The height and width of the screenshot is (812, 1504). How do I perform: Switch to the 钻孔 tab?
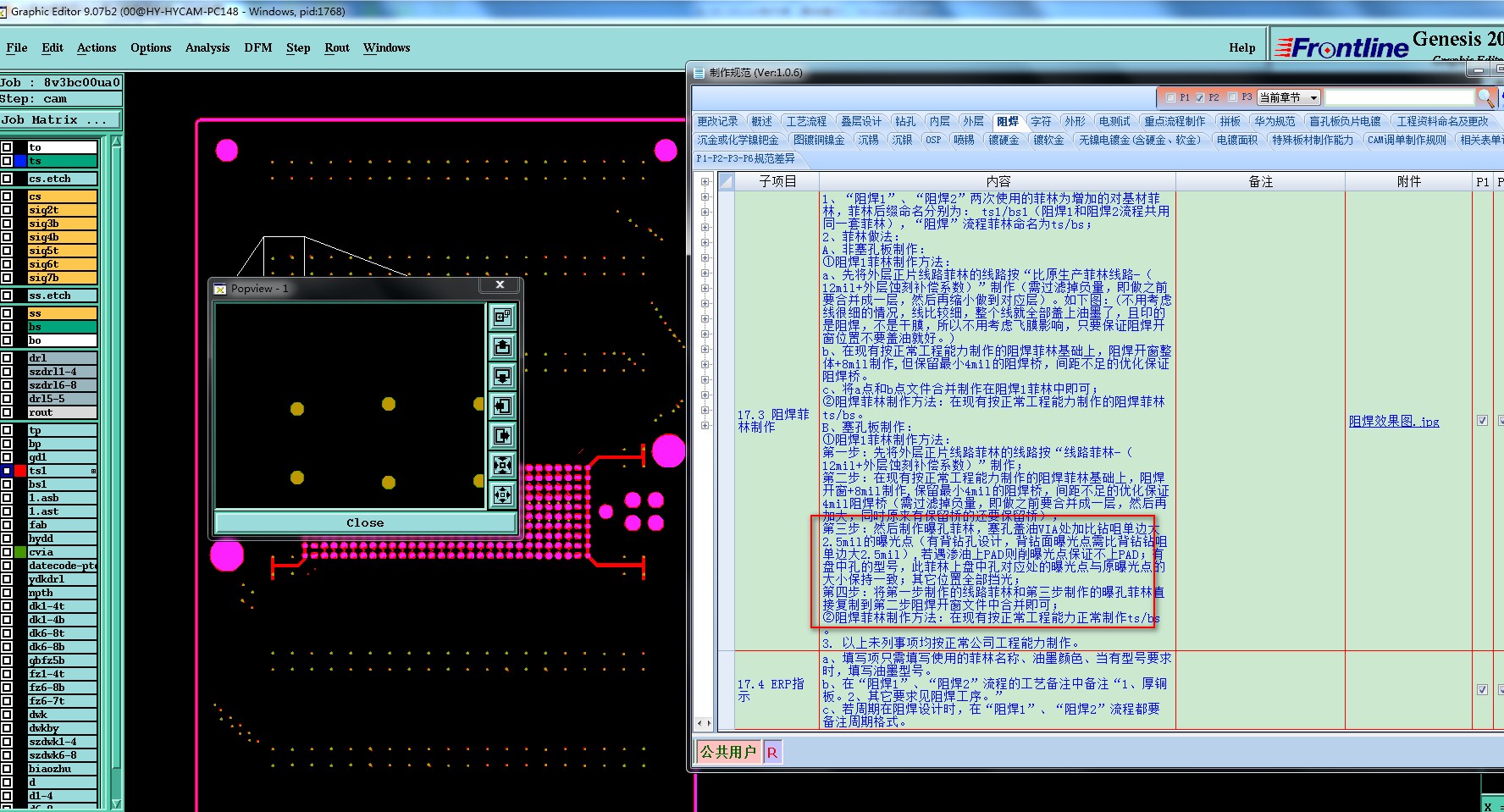tap(905, 122)
